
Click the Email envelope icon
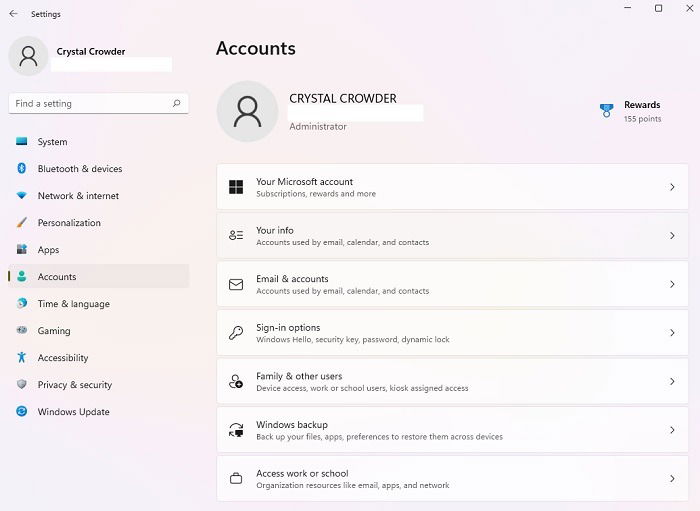[236, 284]
